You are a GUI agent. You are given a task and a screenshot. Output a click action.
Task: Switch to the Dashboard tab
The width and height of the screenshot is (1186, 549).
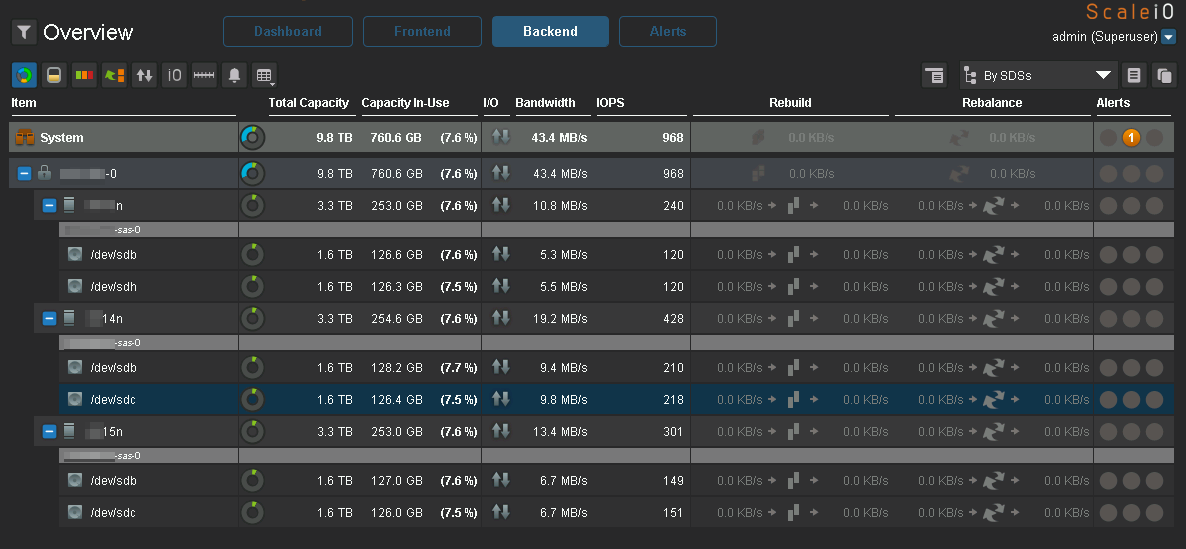pos(288,32)
